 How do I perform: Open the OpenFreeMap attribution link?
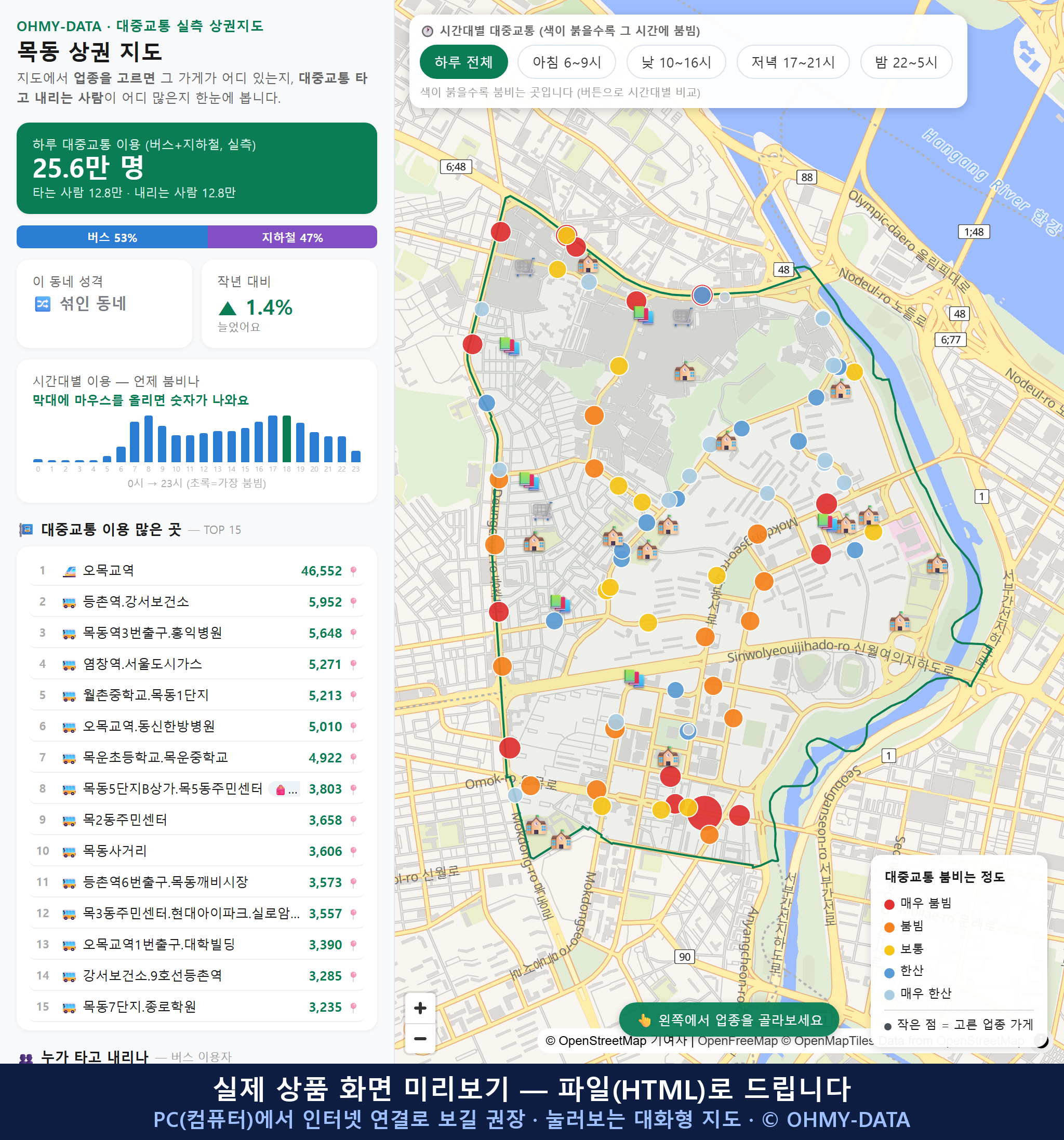click(x=738, y=1040)
